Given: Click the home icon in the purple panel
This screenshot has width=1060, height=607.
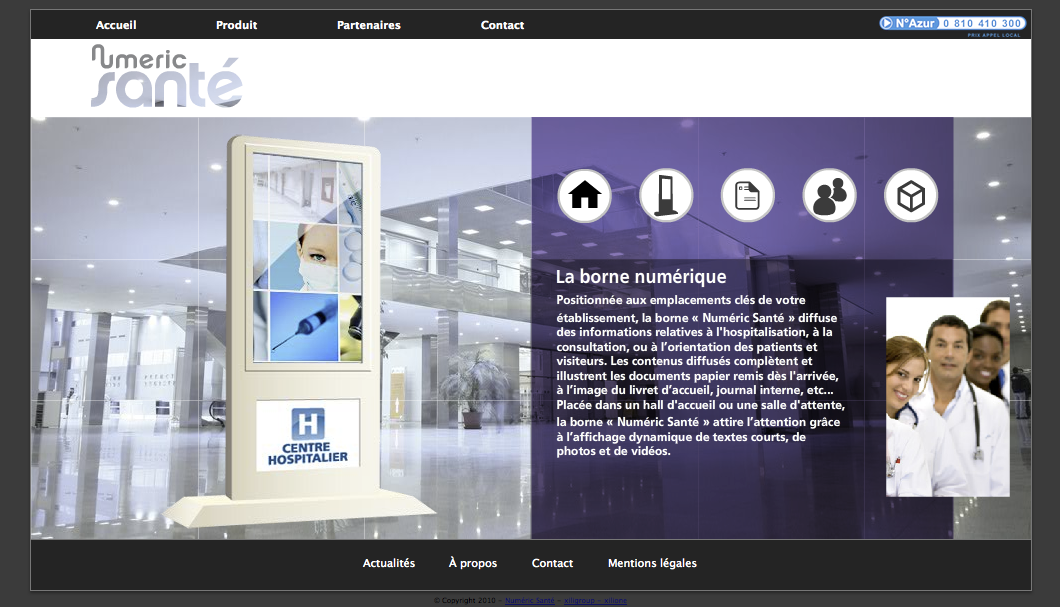Looking at the screenshot, I should tap(585, 195).
